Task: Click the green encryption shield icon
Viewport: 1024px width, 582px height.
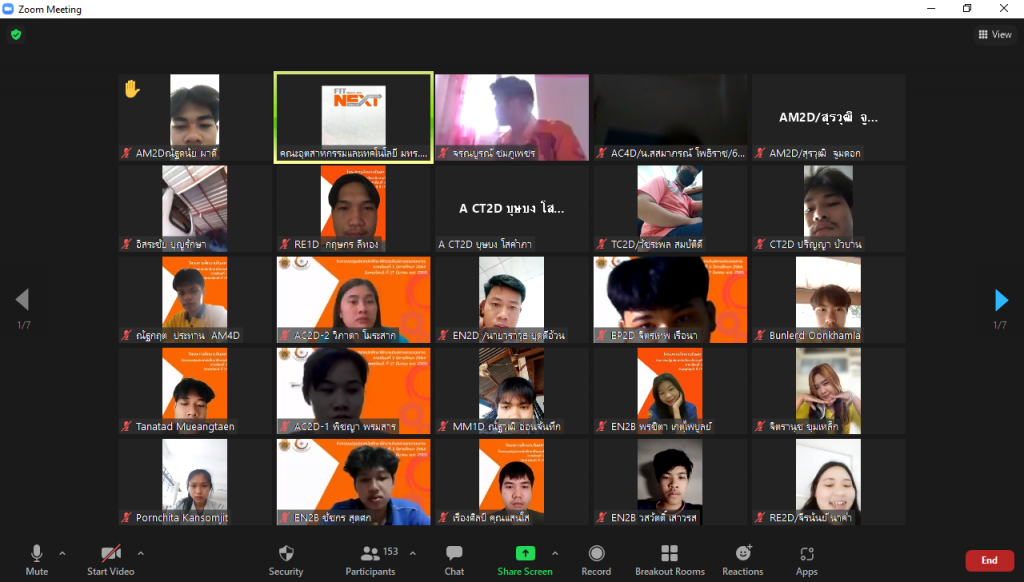Action: [x=15, y=34]
